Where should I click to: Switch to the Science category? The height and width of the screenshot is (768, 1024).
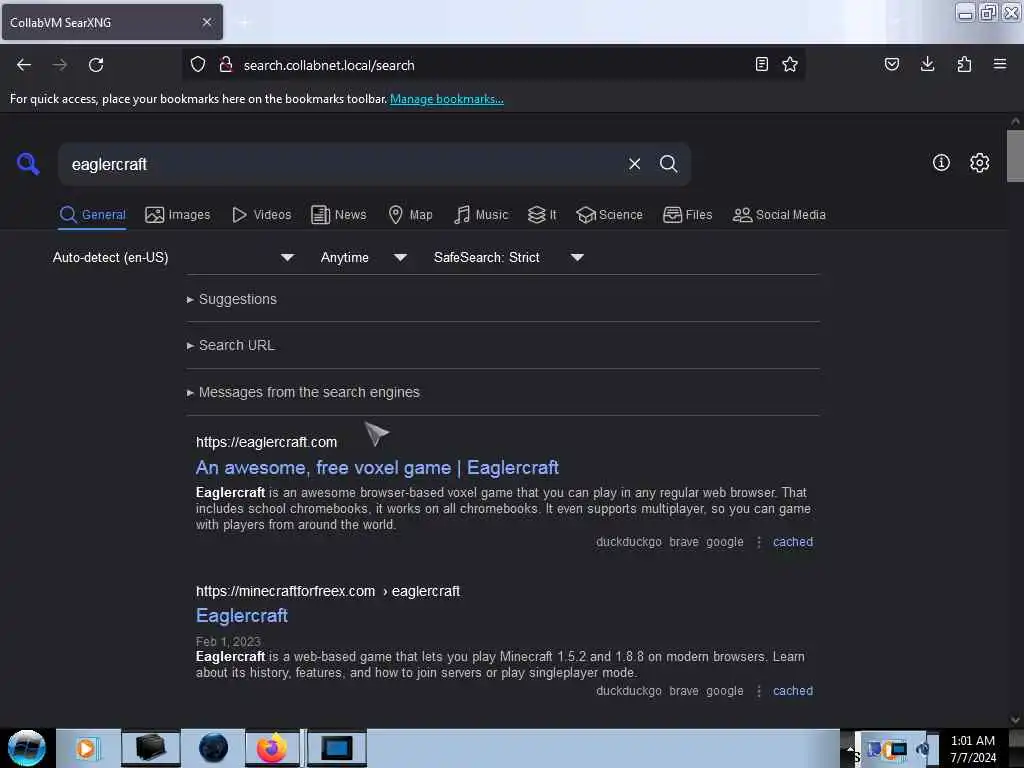coord(609,215)
